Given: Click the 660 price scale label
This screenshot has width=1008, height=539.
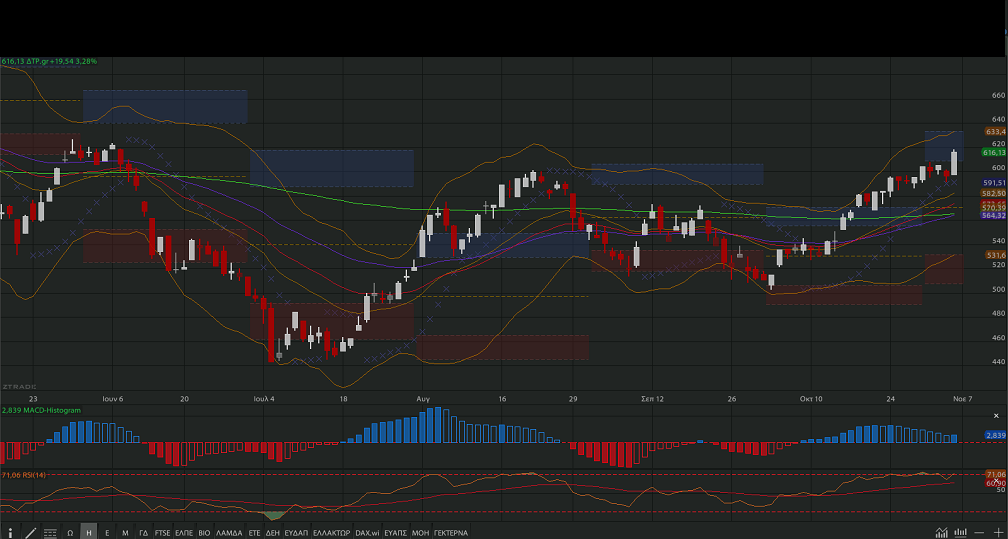Looking at the screenshot, I should (x=998, y=95).
